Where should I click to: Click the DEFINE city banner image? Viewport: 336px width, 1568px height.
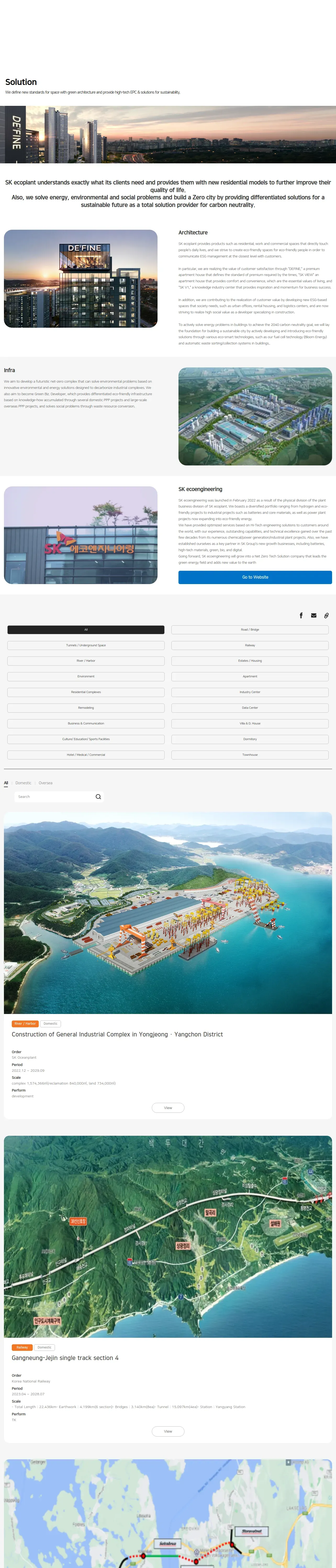coord(168,135)
